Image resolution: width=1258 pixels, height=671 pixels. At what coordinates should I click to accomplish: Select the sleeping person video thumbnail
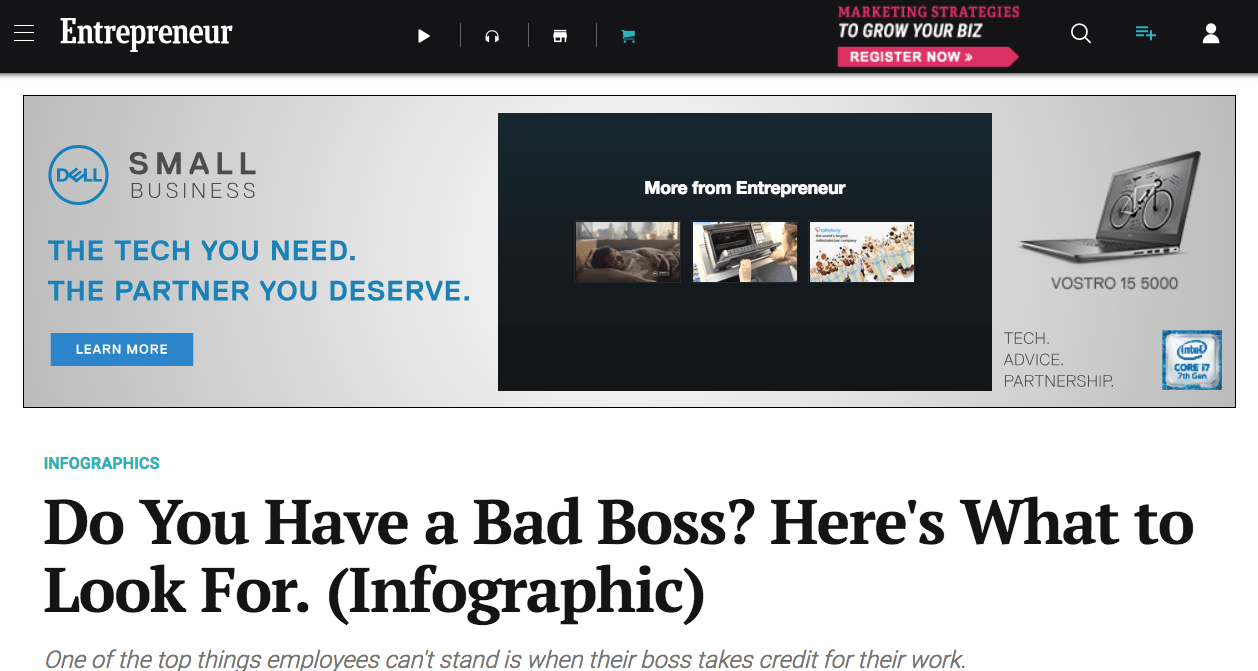point(628,252)
